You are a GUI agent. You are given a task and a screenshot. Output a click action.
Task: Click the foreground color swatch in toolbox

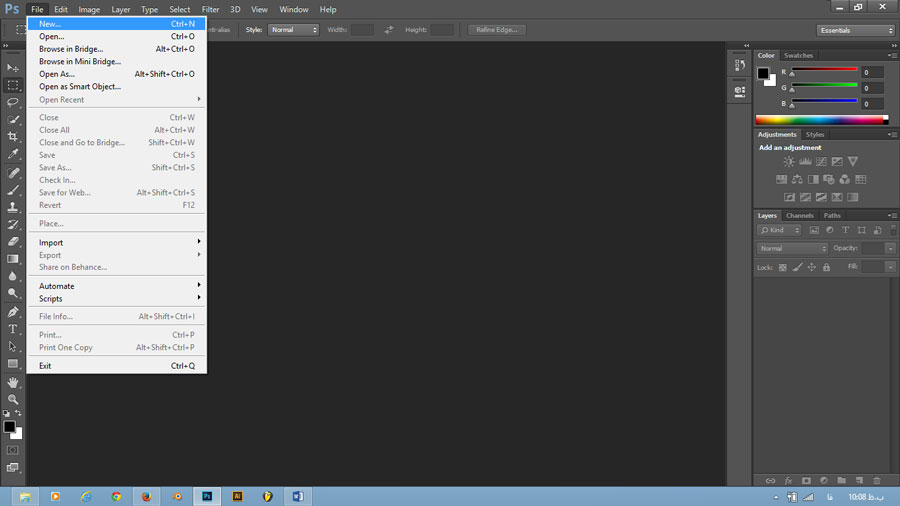click(x=9, y=426)
